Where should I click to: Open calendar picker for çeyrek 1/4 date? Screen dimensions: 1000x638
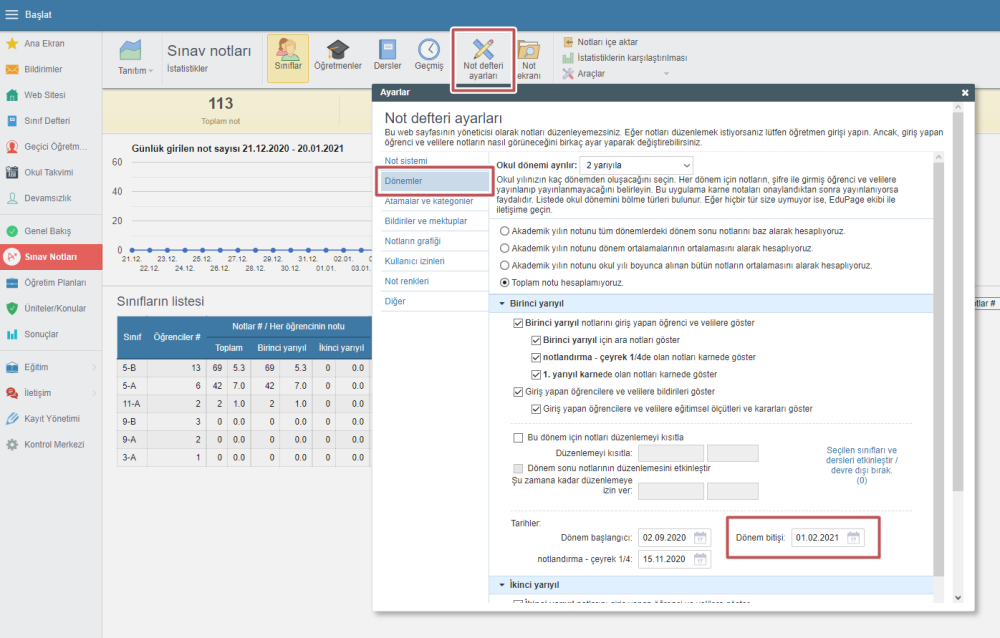click(700, 559)
